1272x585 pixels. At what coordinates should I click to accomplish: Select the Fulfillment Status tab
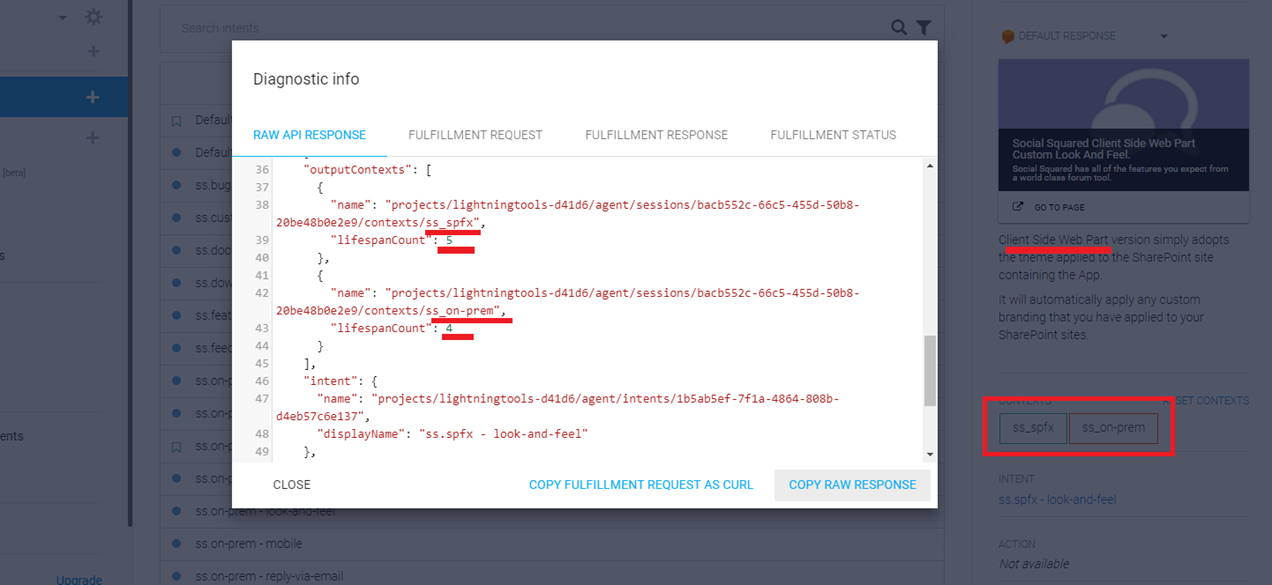pos(833,135)
